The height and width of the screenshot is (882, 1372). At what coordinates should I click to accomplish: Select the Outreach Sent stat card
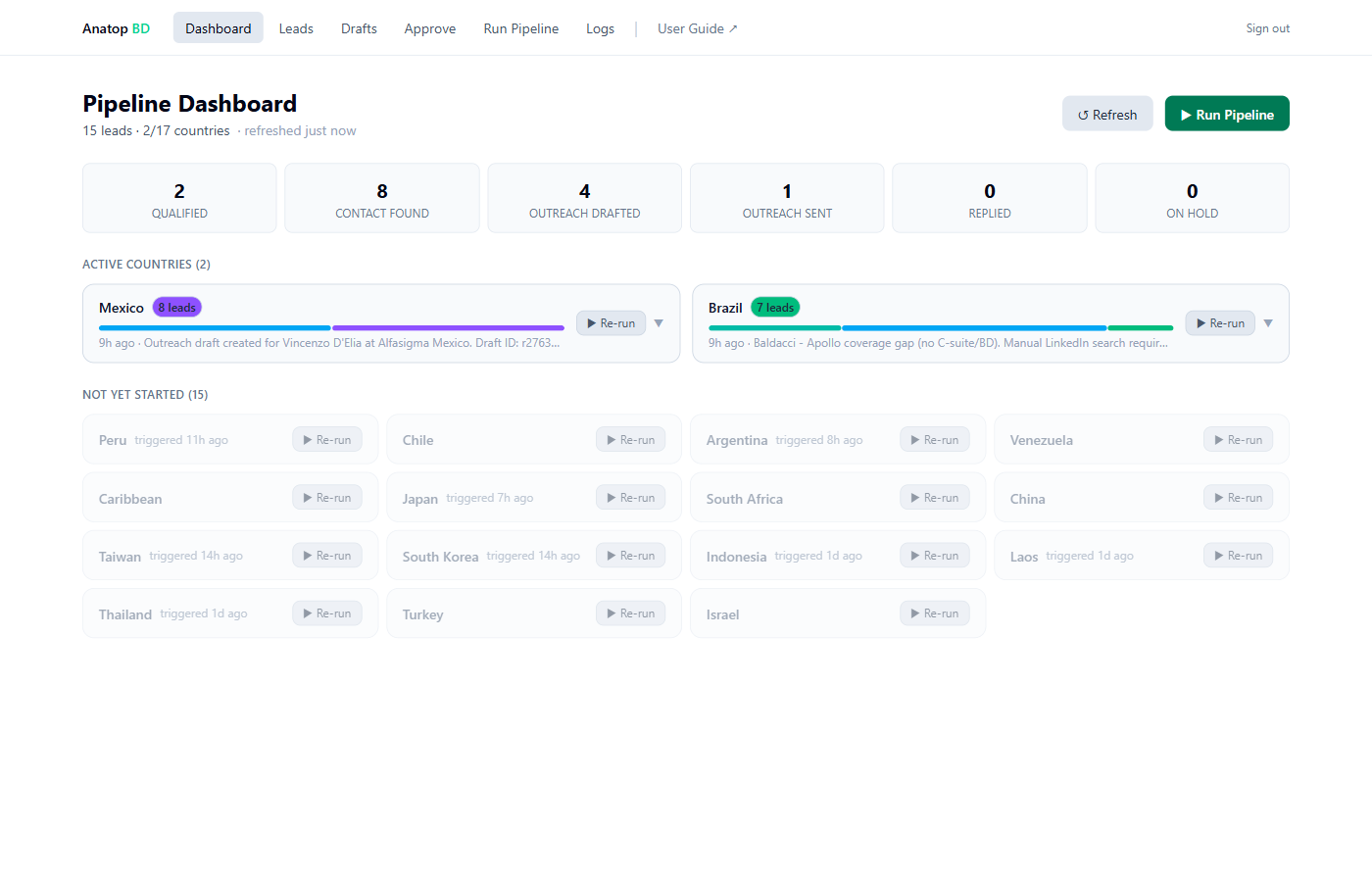point(787,198)
